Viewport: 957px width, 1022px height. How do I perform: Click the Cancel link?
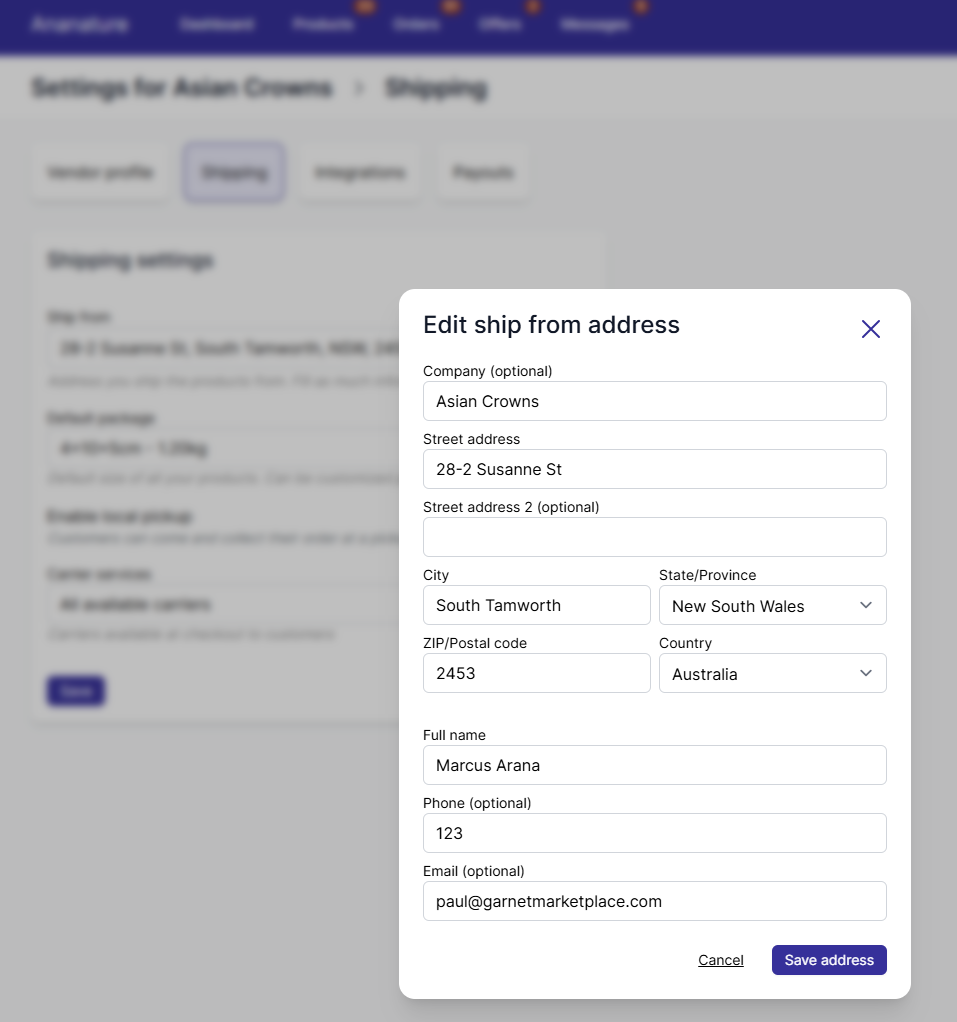(x=720, y=960)
